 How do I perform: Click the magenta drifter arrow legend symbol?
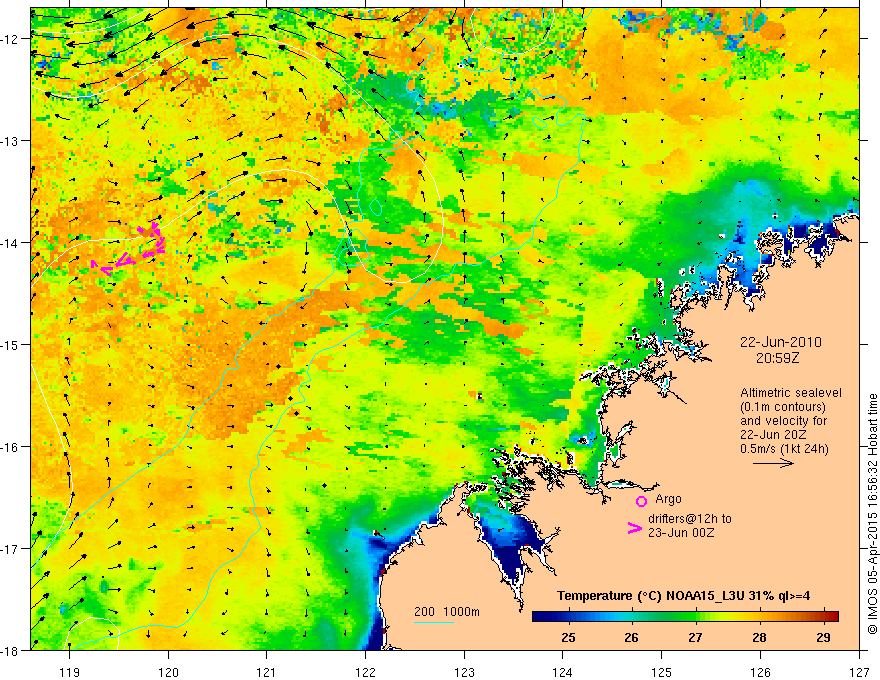point(634,528)
